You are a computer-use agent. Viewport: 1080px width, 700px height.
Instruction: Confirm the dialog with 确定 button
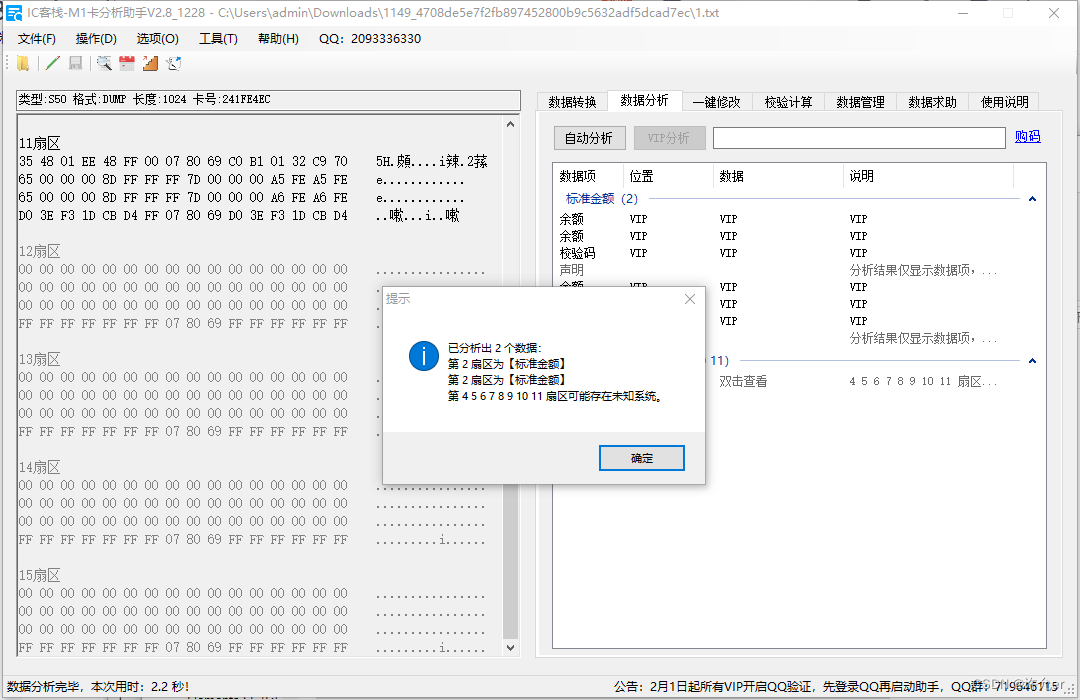pos(641,457)
